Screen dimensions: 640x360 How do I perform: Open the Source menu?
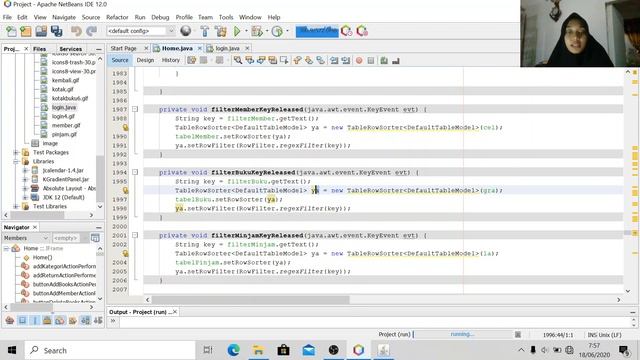(x=91, y=17)
